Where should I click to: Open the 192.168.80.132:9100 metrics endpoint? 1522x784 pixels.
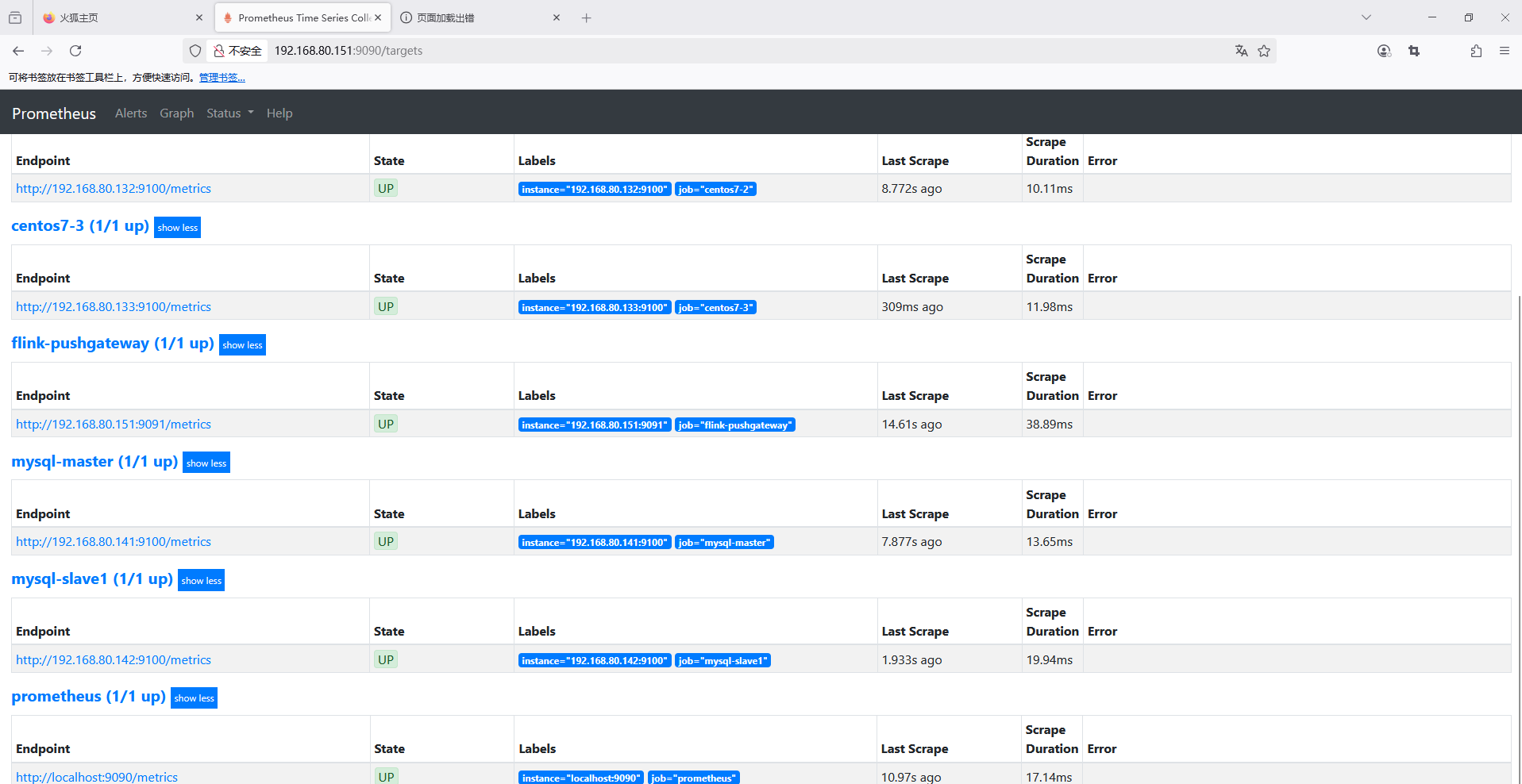click(114, 189)
